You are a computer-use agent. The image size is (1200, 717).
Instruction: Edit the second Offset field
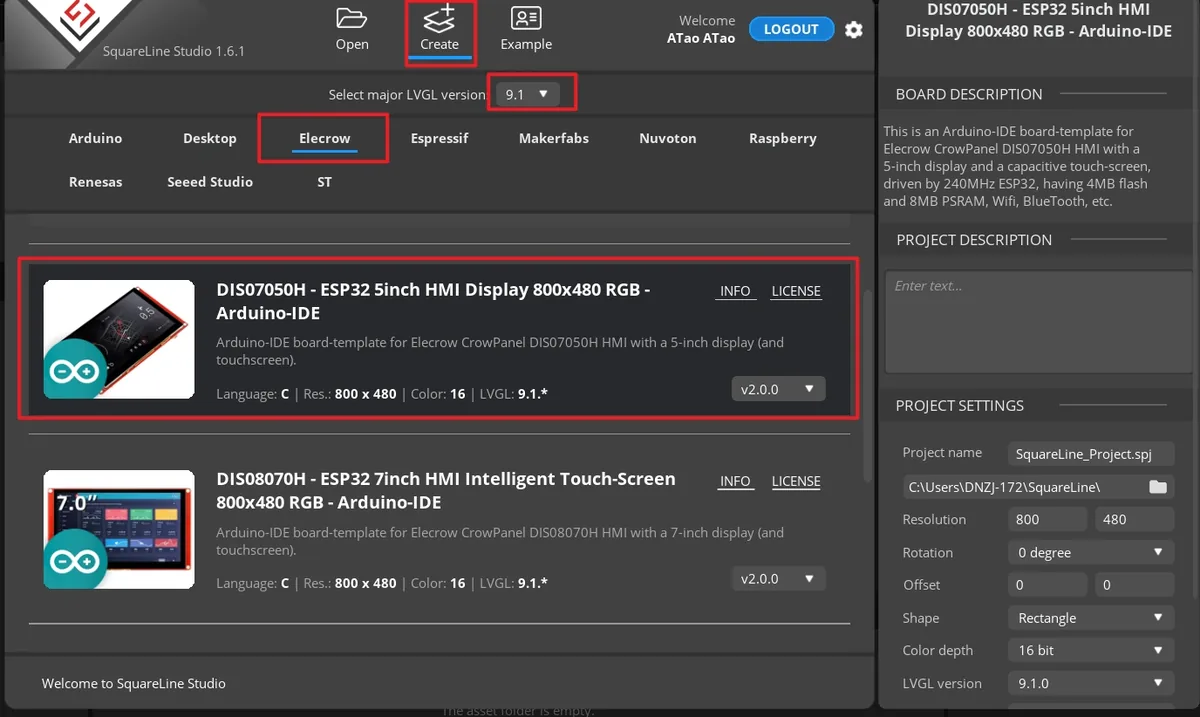[x=1134, y=585]
